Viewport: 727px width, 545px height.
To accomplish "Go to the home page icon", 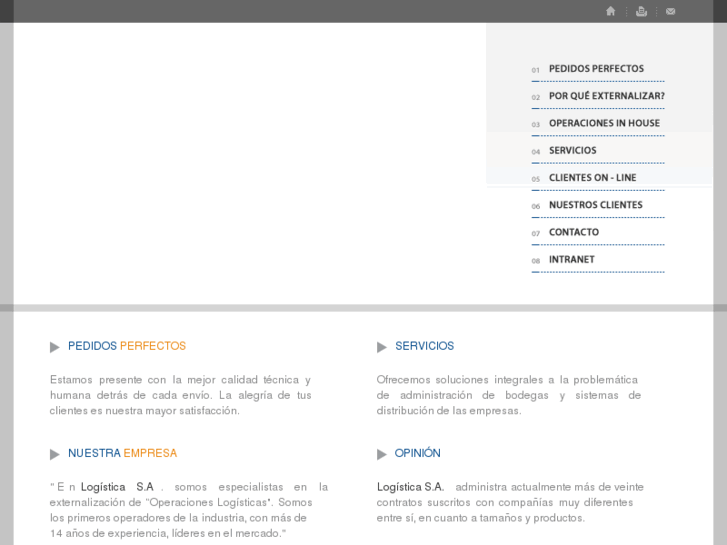I will click(x=610, y=11).
